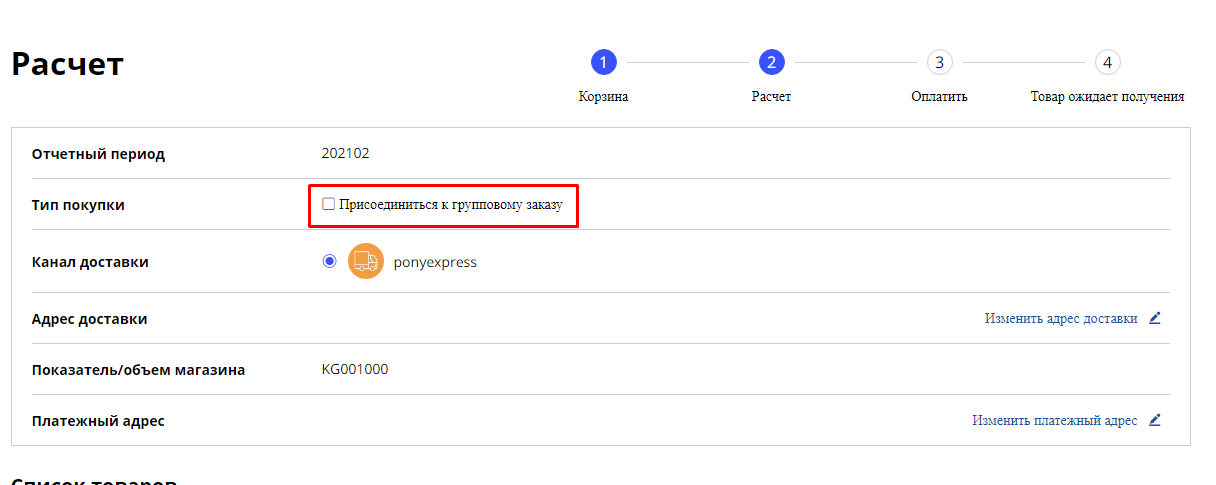The height and width of the screenshot is (485, 1216).
Task: Click the ponyexpress carrier name text
Action: 435,262
